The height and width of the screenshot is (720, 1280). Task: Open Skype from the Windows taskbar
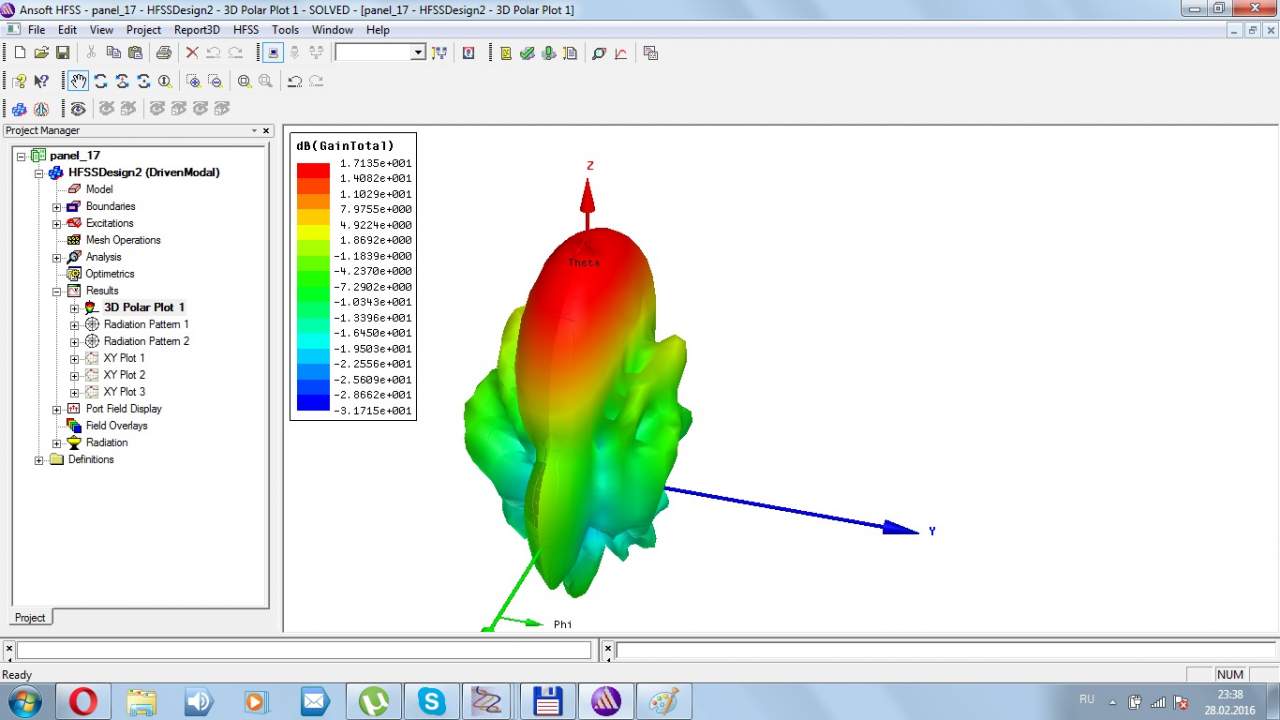[432, 701]
